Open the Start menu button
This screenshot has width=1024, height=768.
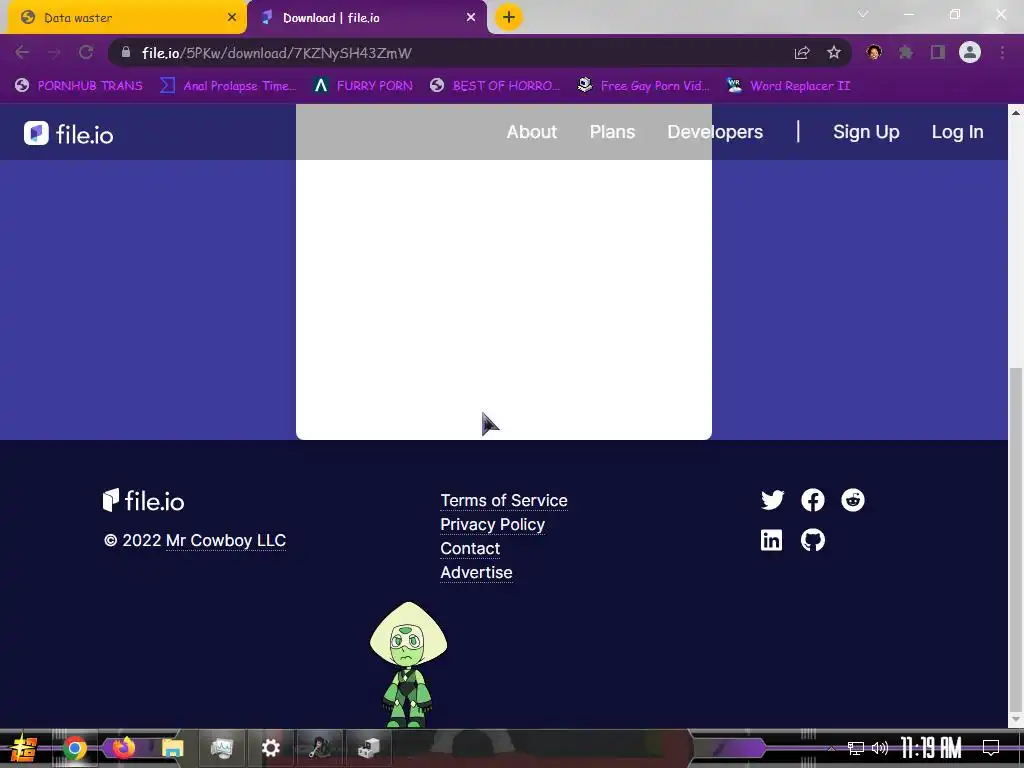[x=23, y=748]
